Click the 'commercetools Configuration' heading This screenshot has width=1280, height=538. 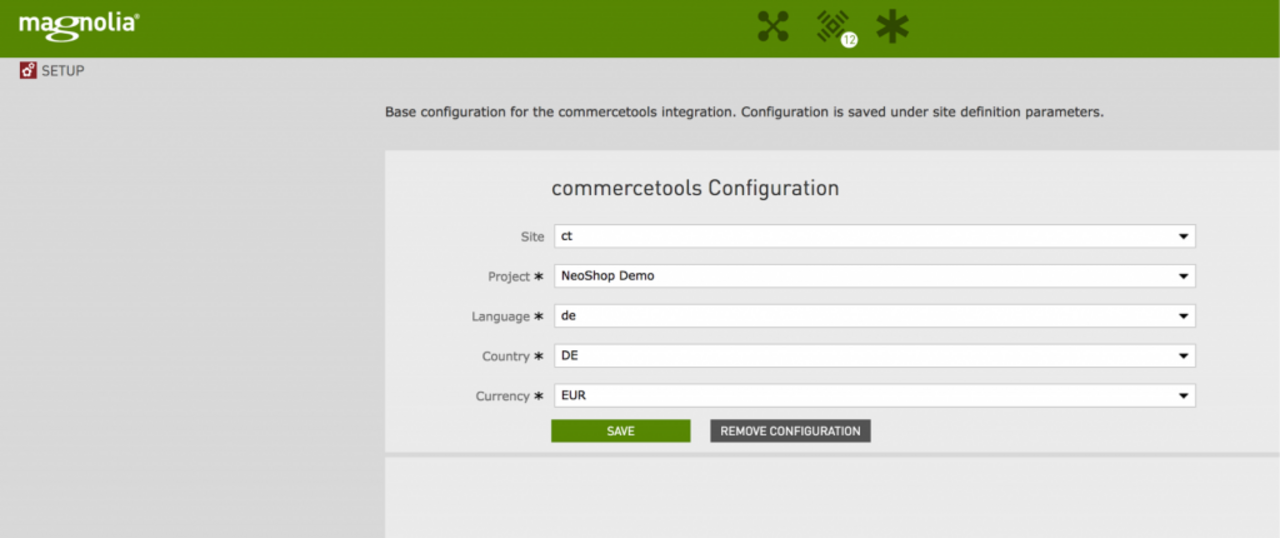[695, 188]
